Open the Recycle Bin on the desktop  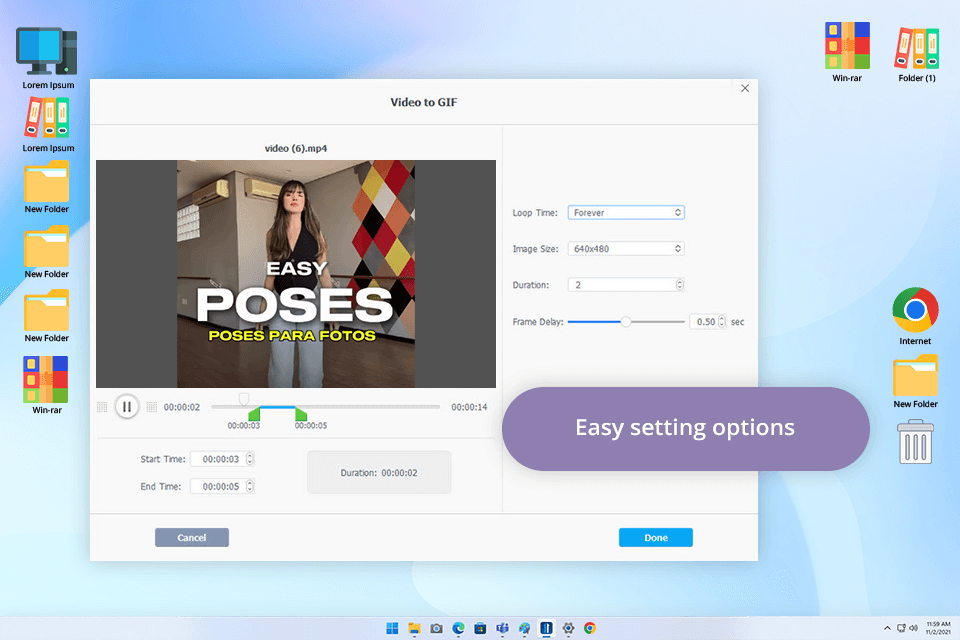[x=915, y=442]
